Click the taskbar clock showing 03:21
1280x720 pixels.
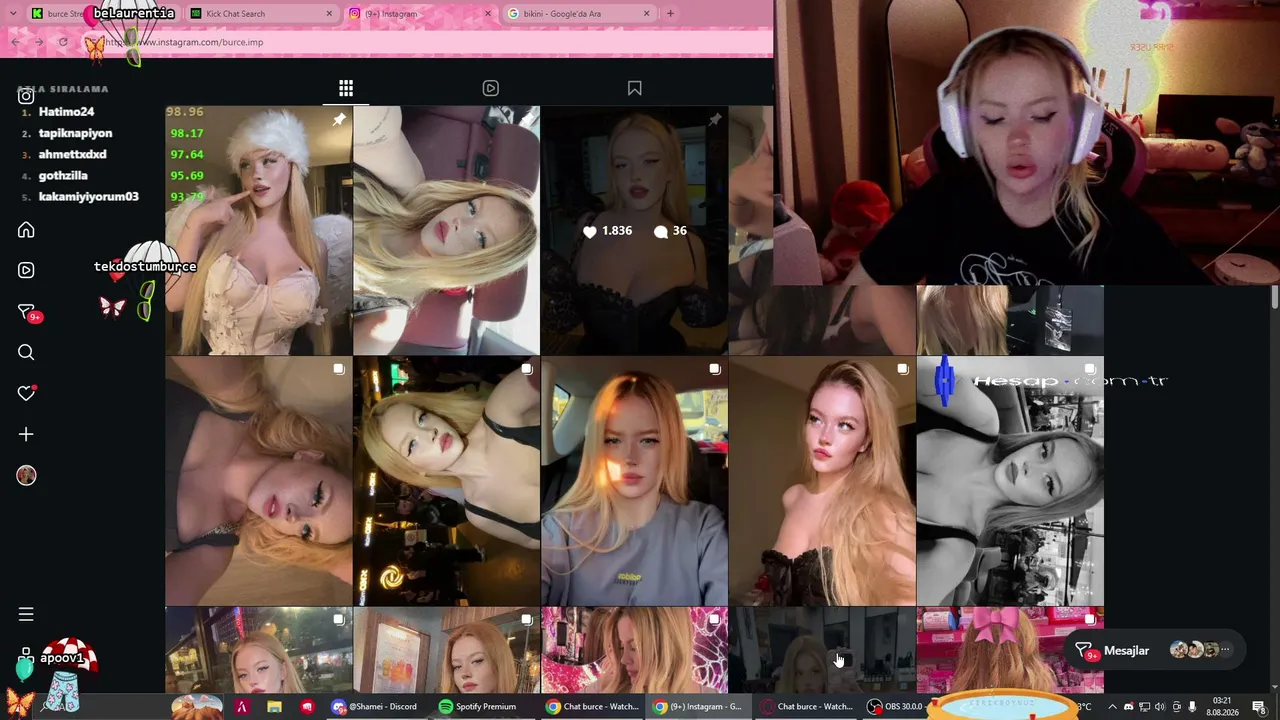(x=1221, y=707)
